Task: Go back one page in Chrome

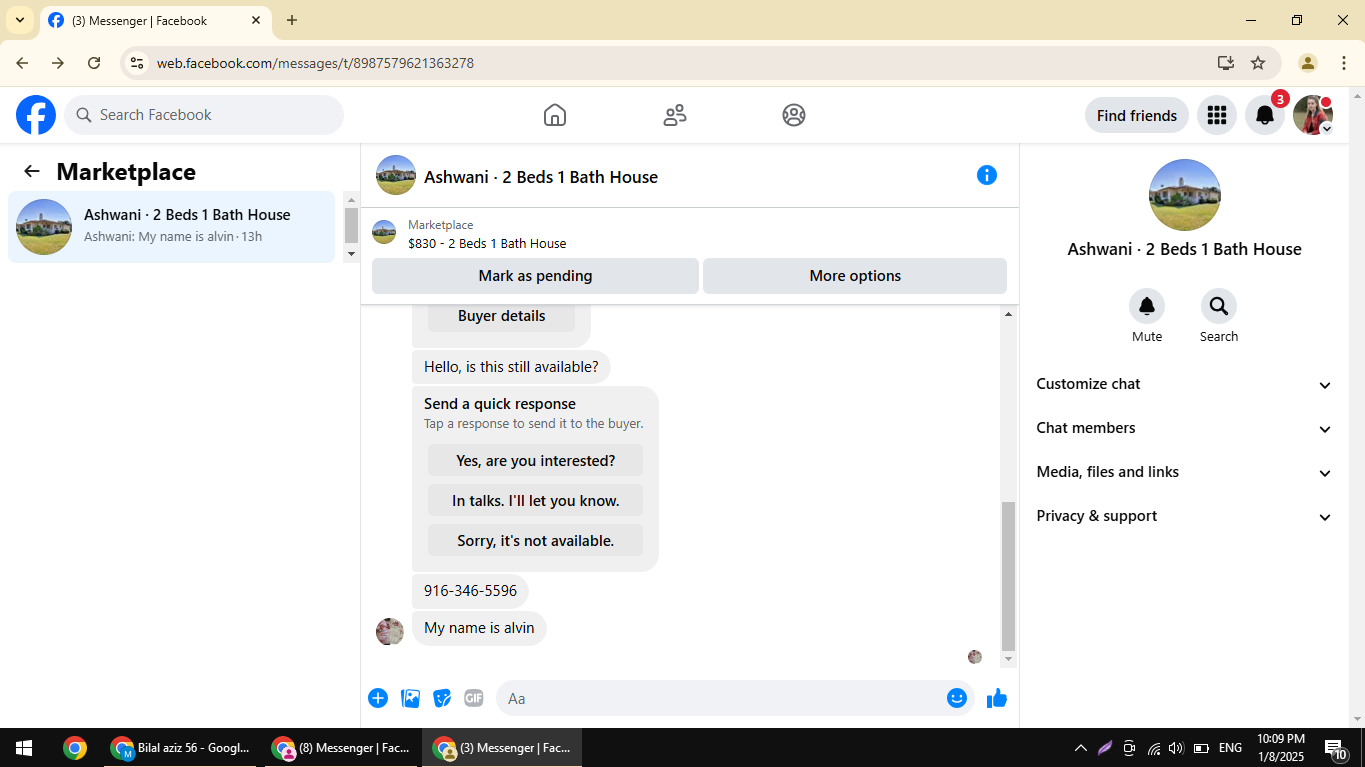Action: pos(22,63)
